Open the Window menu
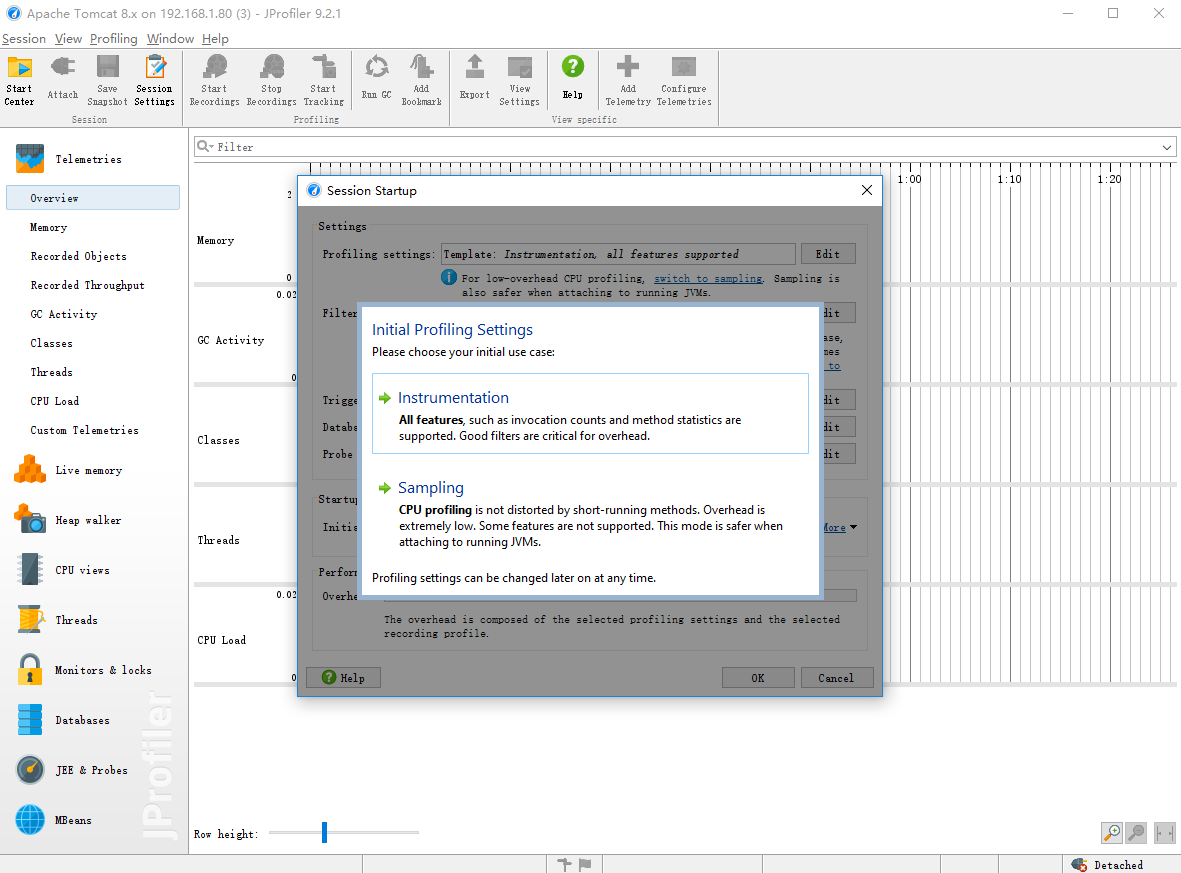The width and height of the screenshot is (1181, 873). 170,38
